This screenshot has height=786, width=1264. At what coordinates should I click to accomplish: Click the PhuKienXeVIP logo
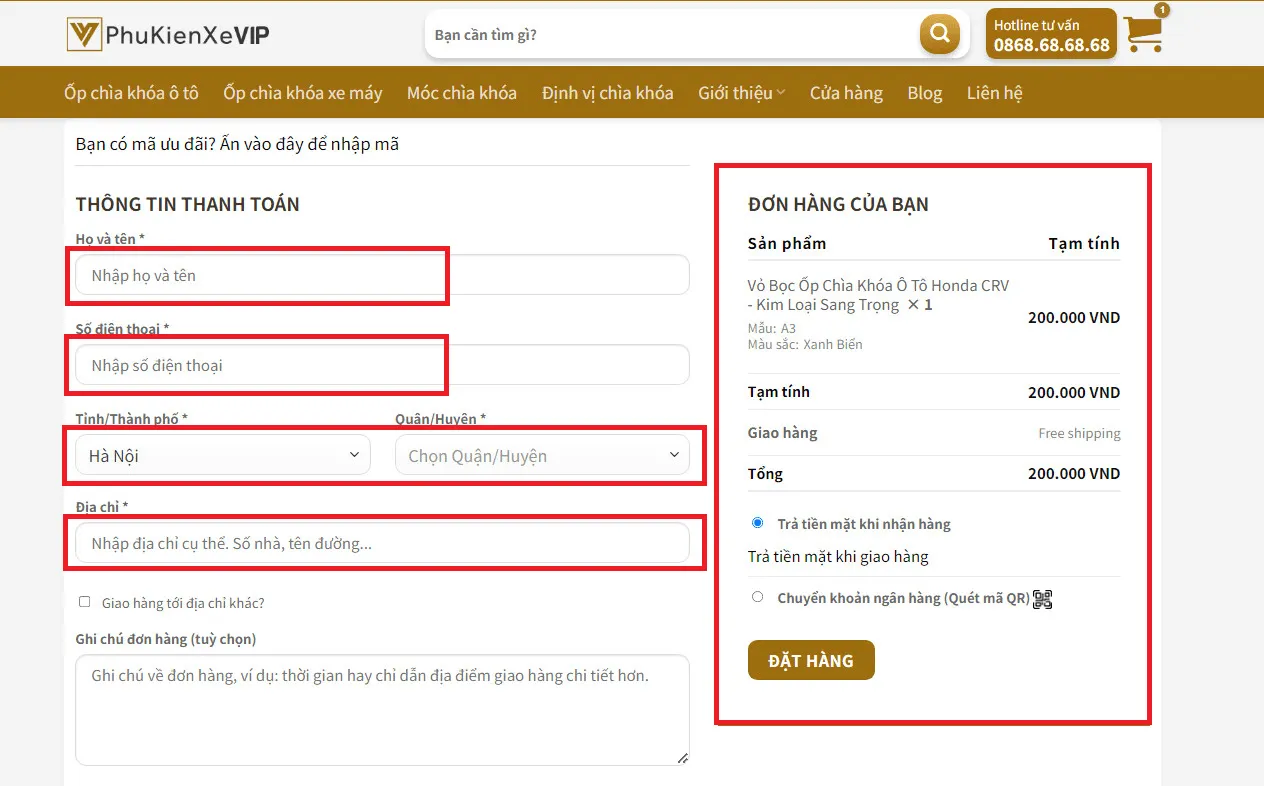168,35
